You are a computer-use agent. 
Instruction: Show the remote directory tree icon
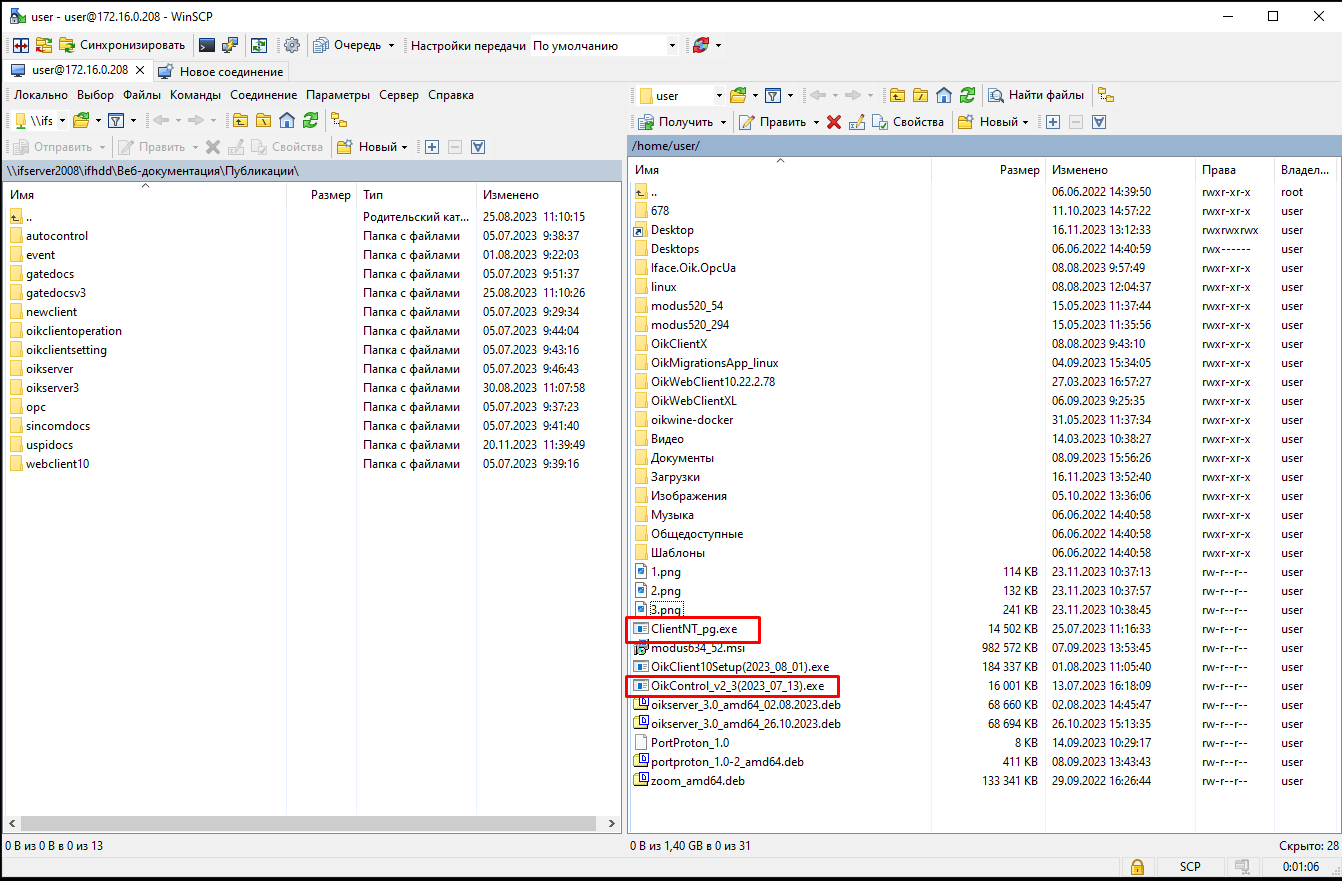[1105, 95]
